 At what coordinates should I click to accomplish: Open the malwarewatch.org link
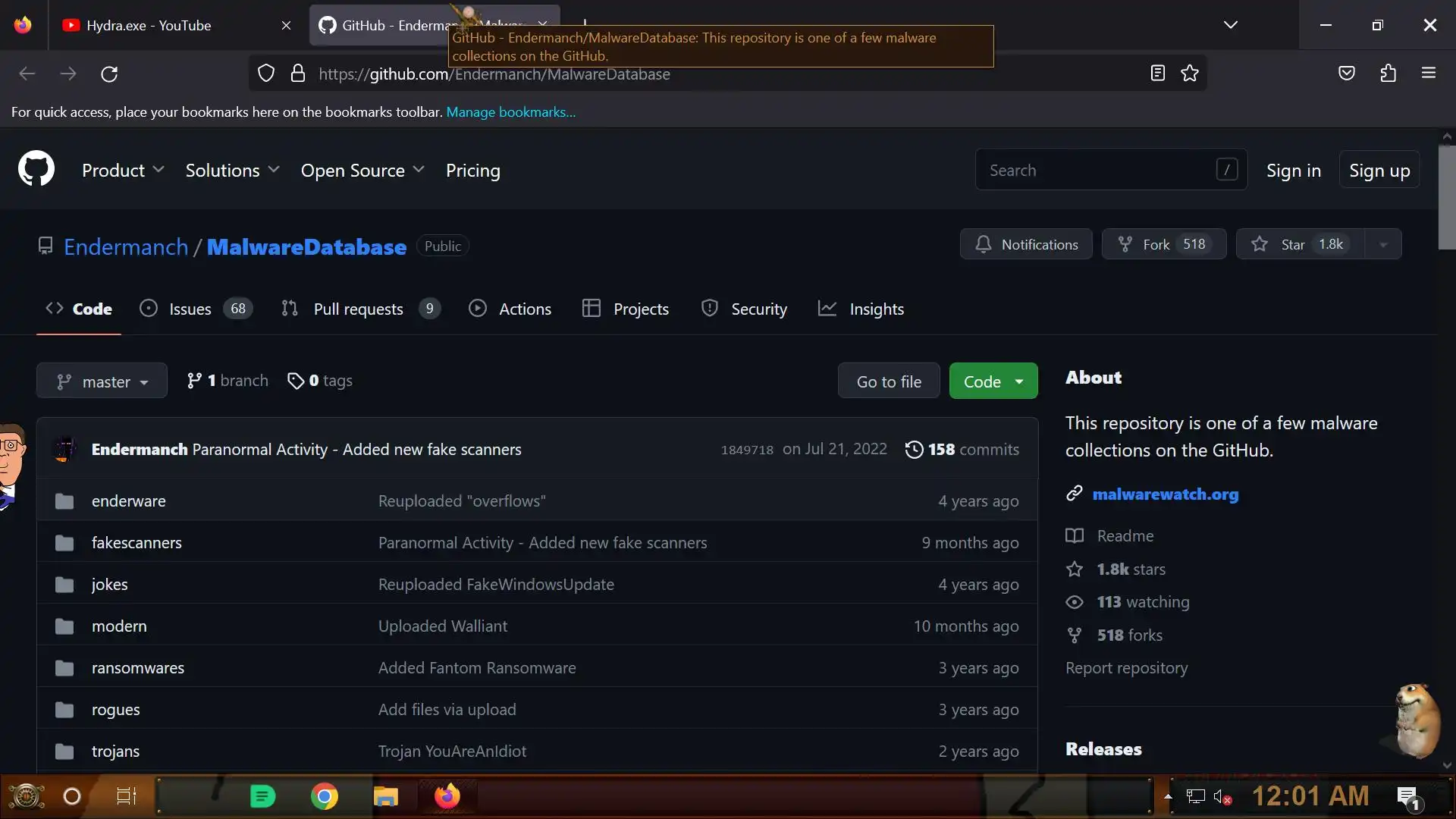point(1165,494)
